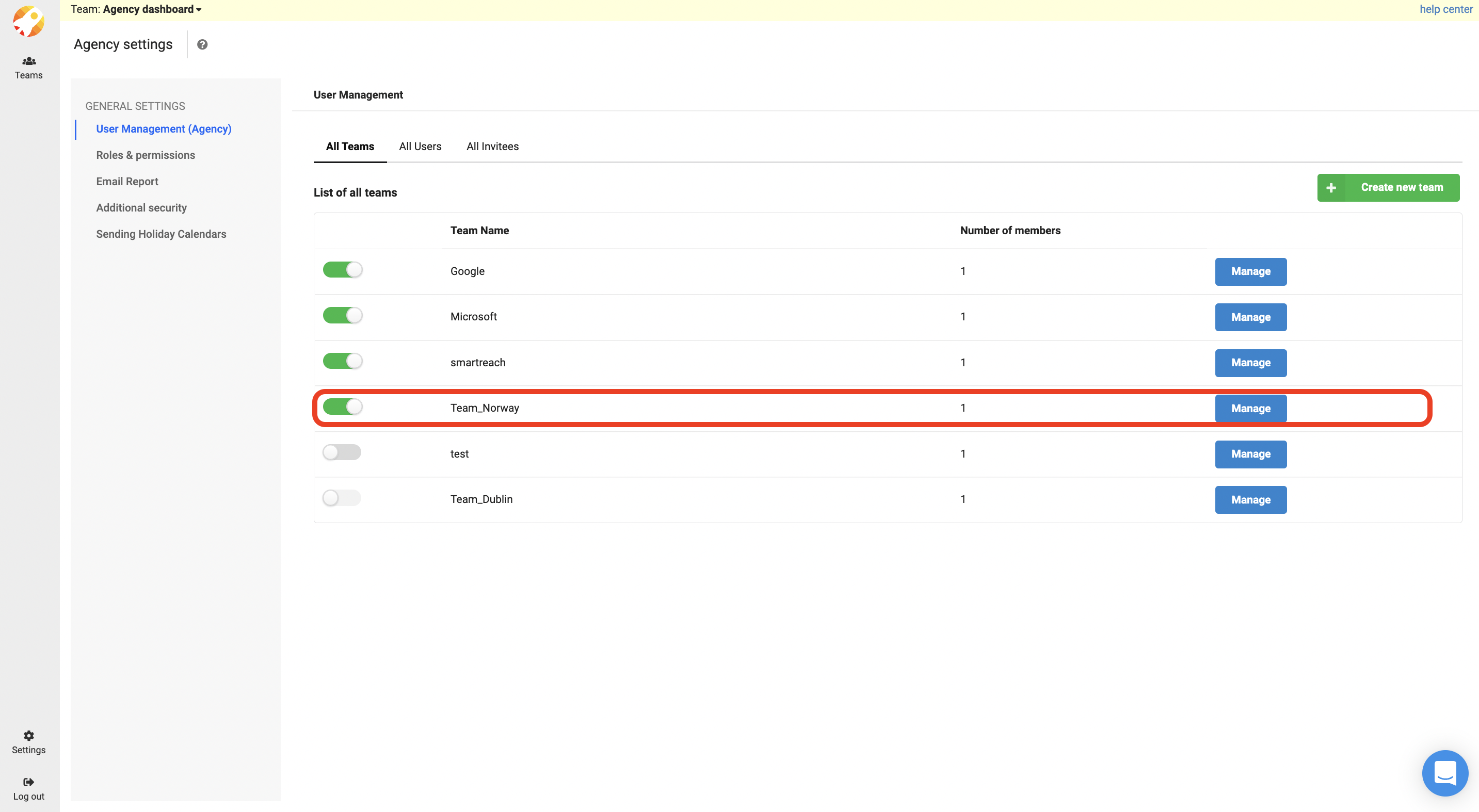Switch to the All Users tab
The width and height of the screenshot is (1479, 812).
pos(420,147)
